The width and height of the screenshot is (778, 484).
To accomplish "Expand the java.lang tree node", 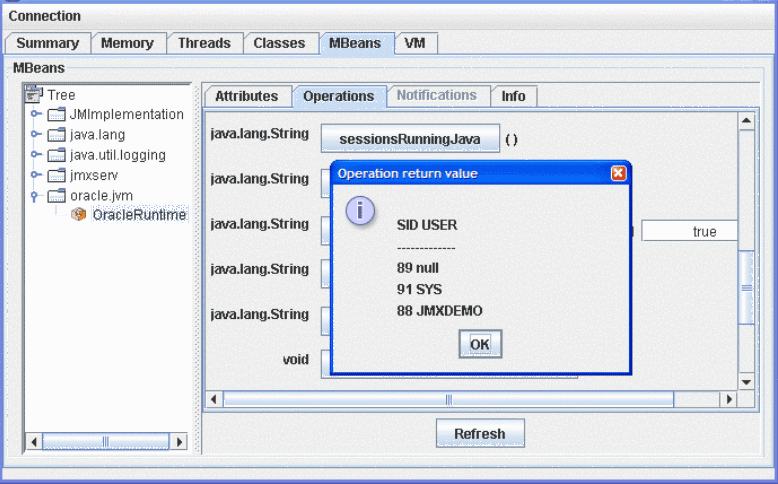I will (35, 134).
